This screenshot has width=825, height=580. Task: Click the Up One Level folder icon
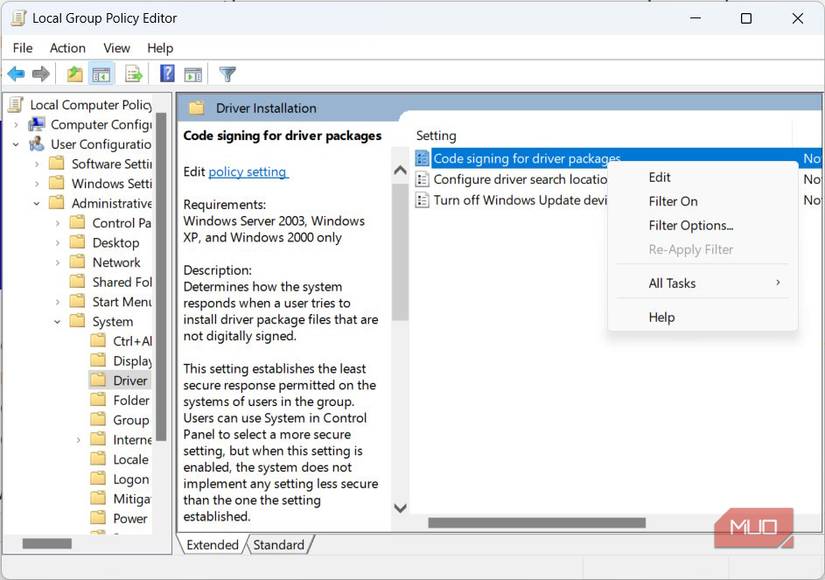[74, 73]
